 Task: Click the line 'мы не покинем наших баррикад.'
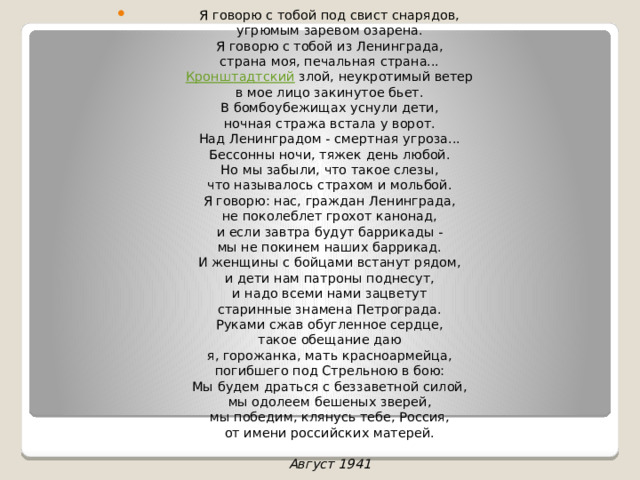[x=329, y=247]
